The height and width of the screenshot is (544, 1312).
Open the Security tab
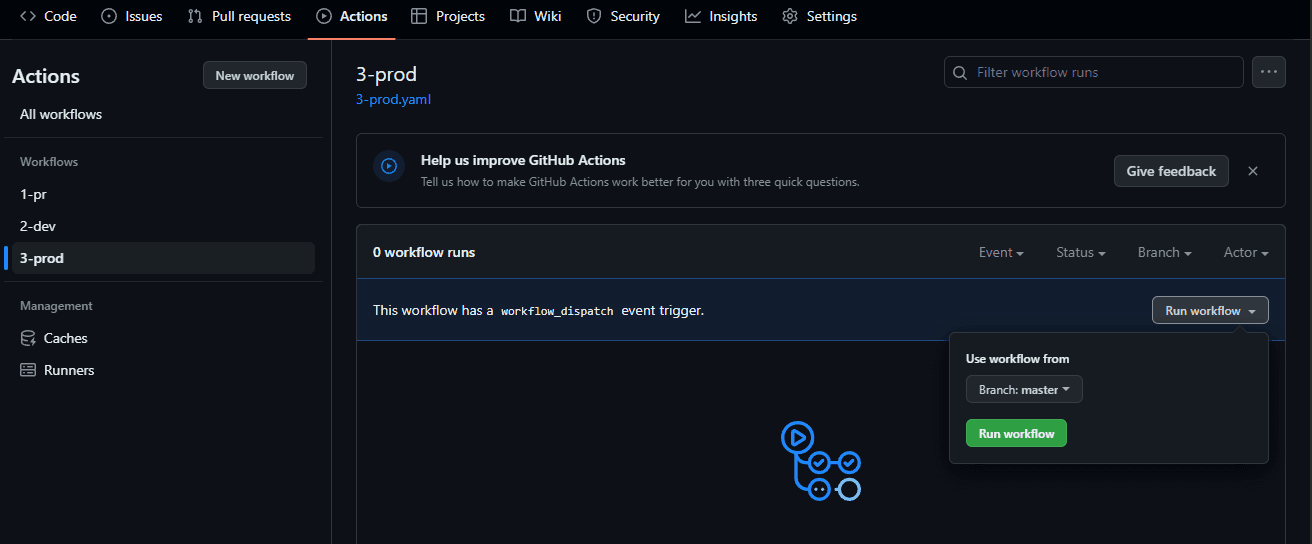[622, 16]
